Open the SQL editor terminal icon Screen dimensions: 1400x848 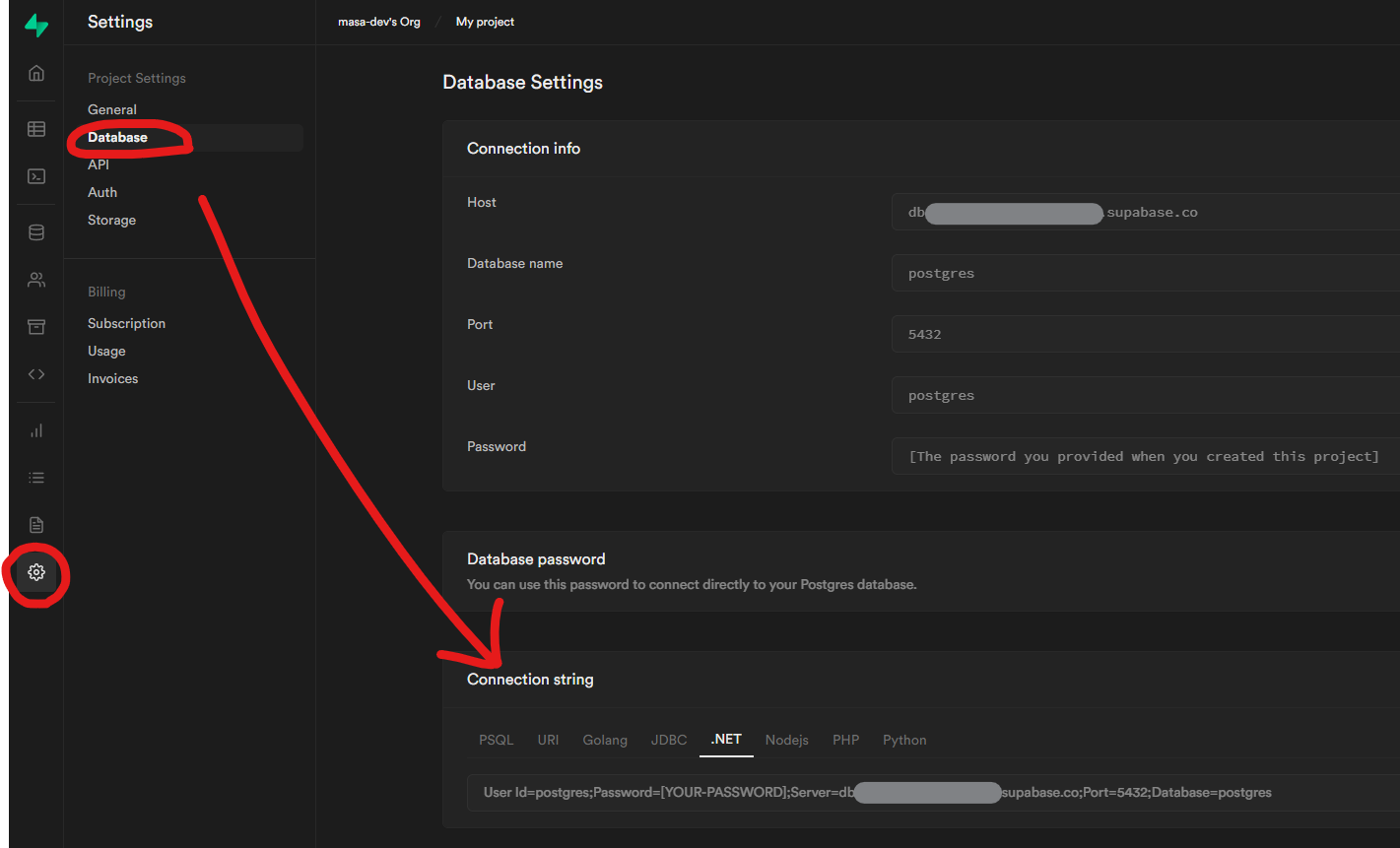click(36, 176)
